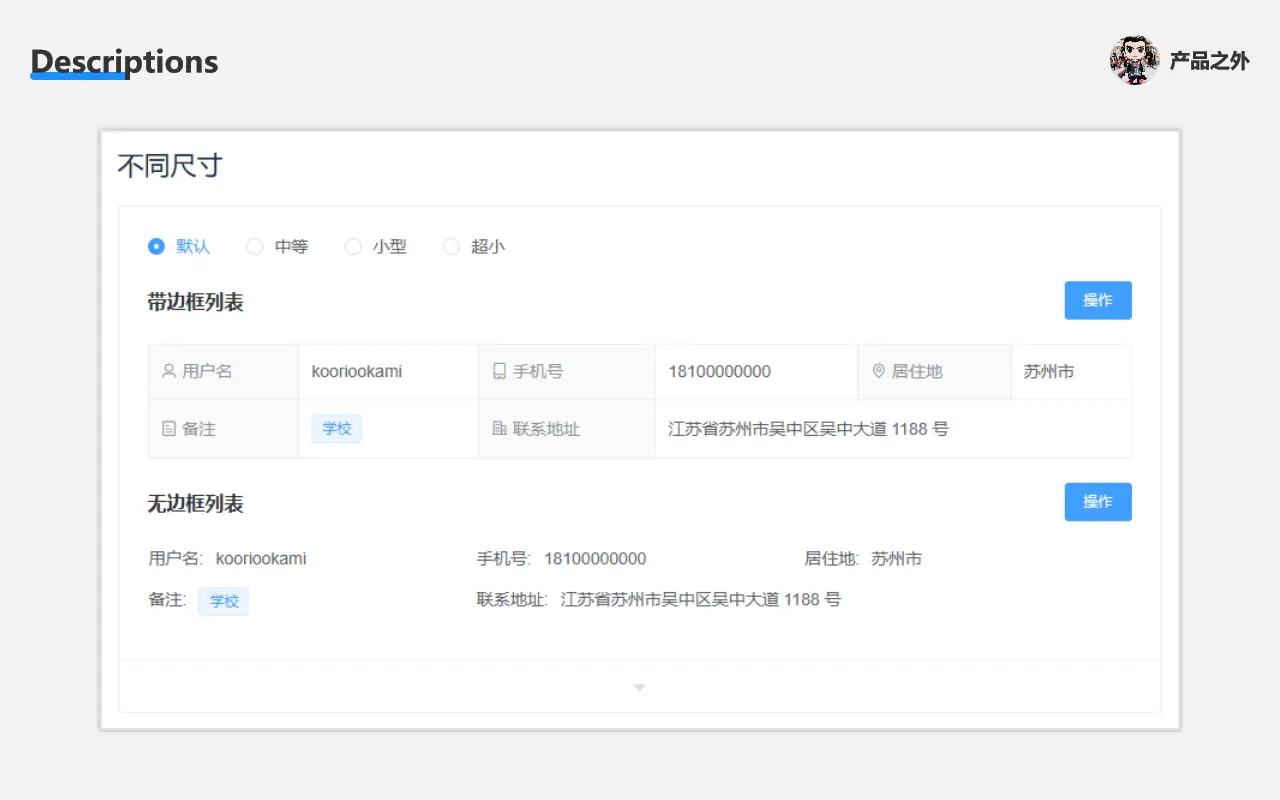Click the Descriptions page title
Viewport: 1280px width, 800px height.
click(x=124, y=62)
